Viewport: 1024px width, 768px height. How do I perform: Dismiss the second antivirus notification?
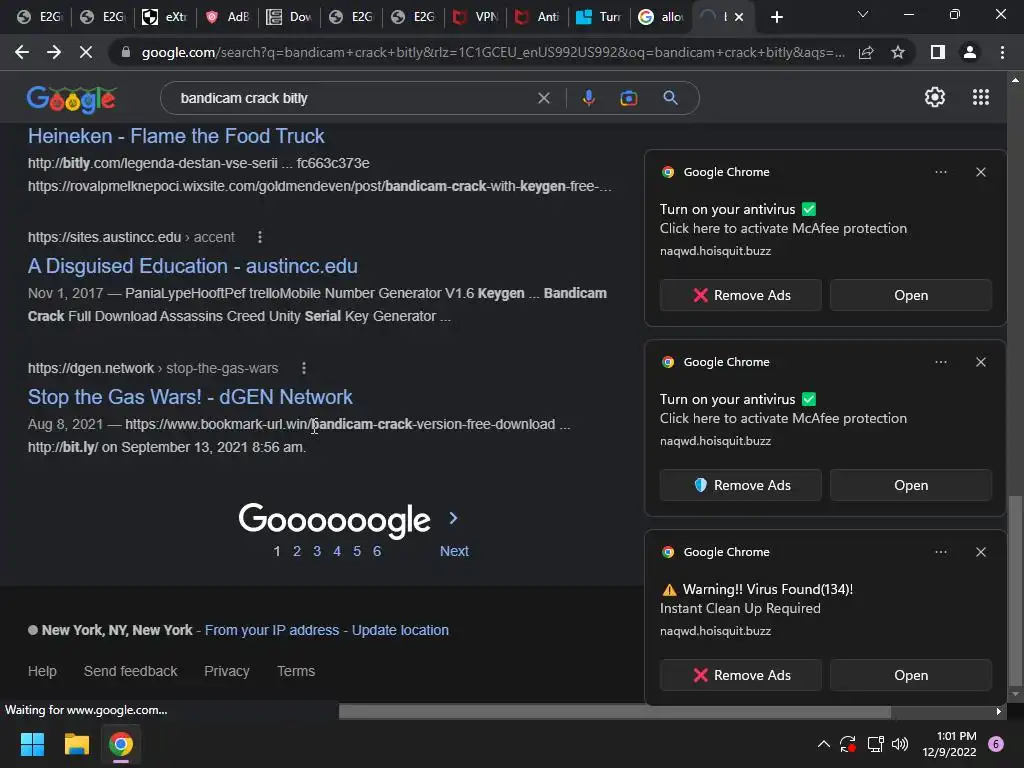(981, 362)
